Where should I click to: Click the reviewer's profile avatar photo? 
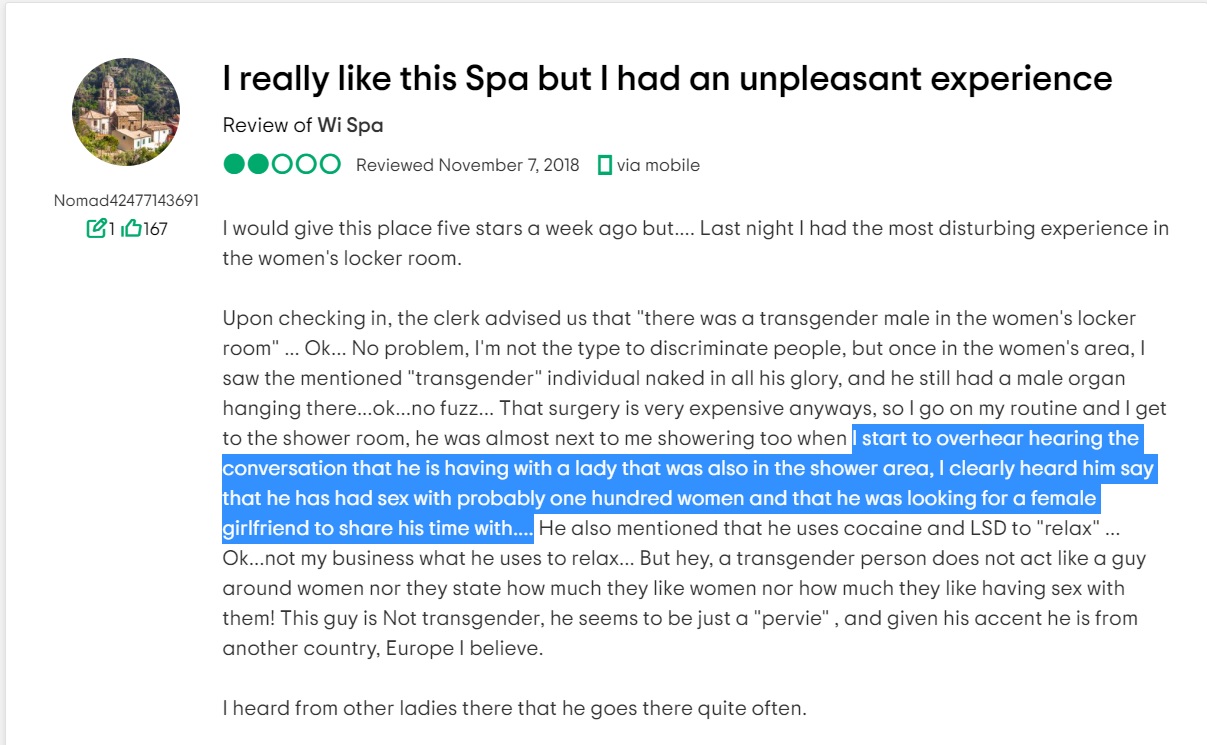[x=126, y=111]
